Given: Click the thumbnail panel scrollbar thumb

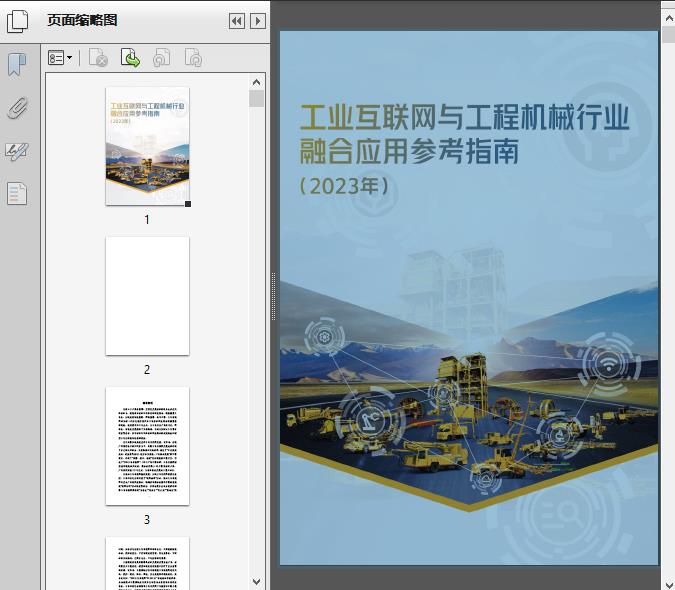Looking at the screenshot, I should click(x=257, y=99).
